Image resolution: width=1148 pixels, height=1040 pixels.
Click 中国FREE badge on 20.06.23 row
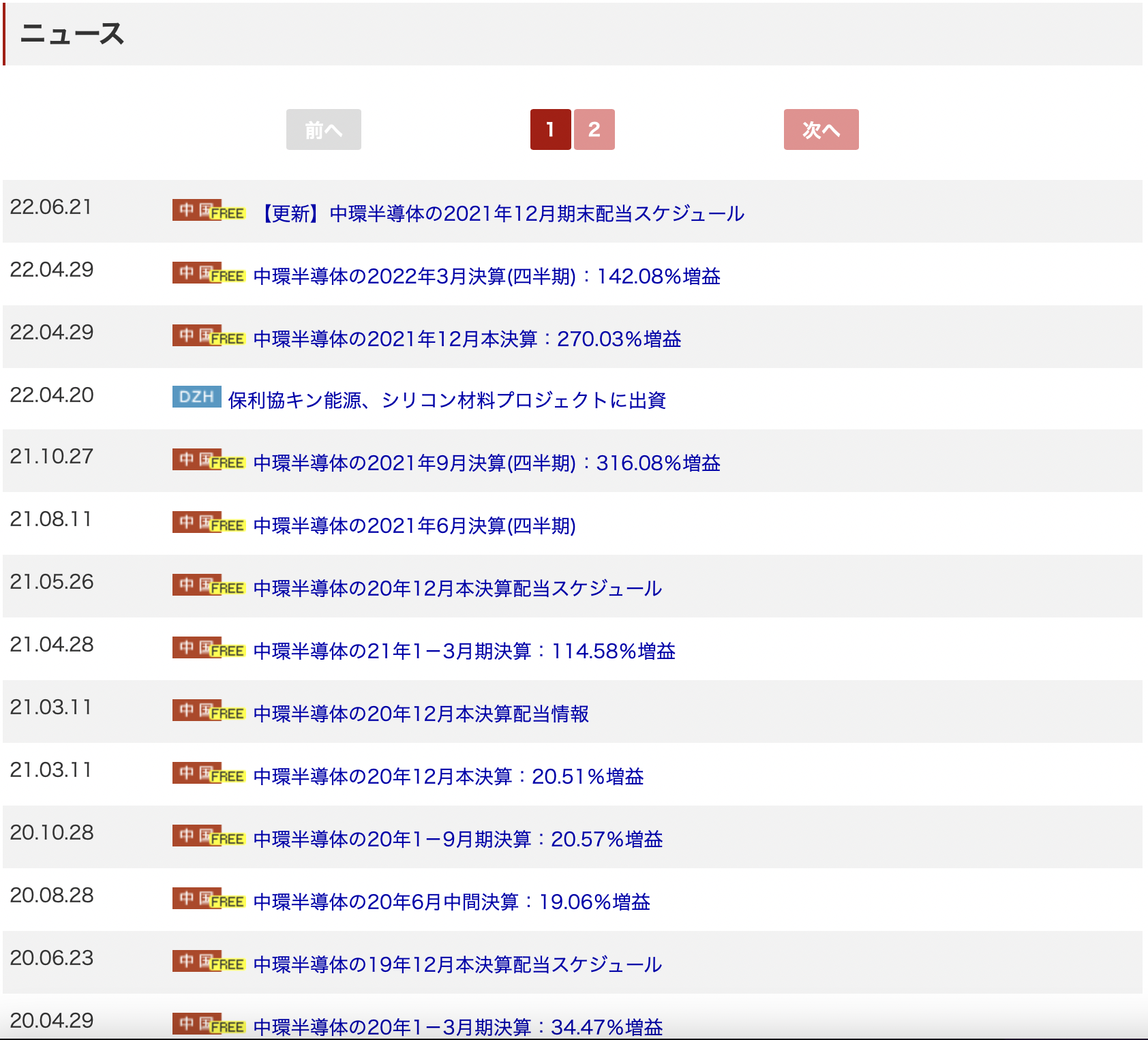coord(209,961)
